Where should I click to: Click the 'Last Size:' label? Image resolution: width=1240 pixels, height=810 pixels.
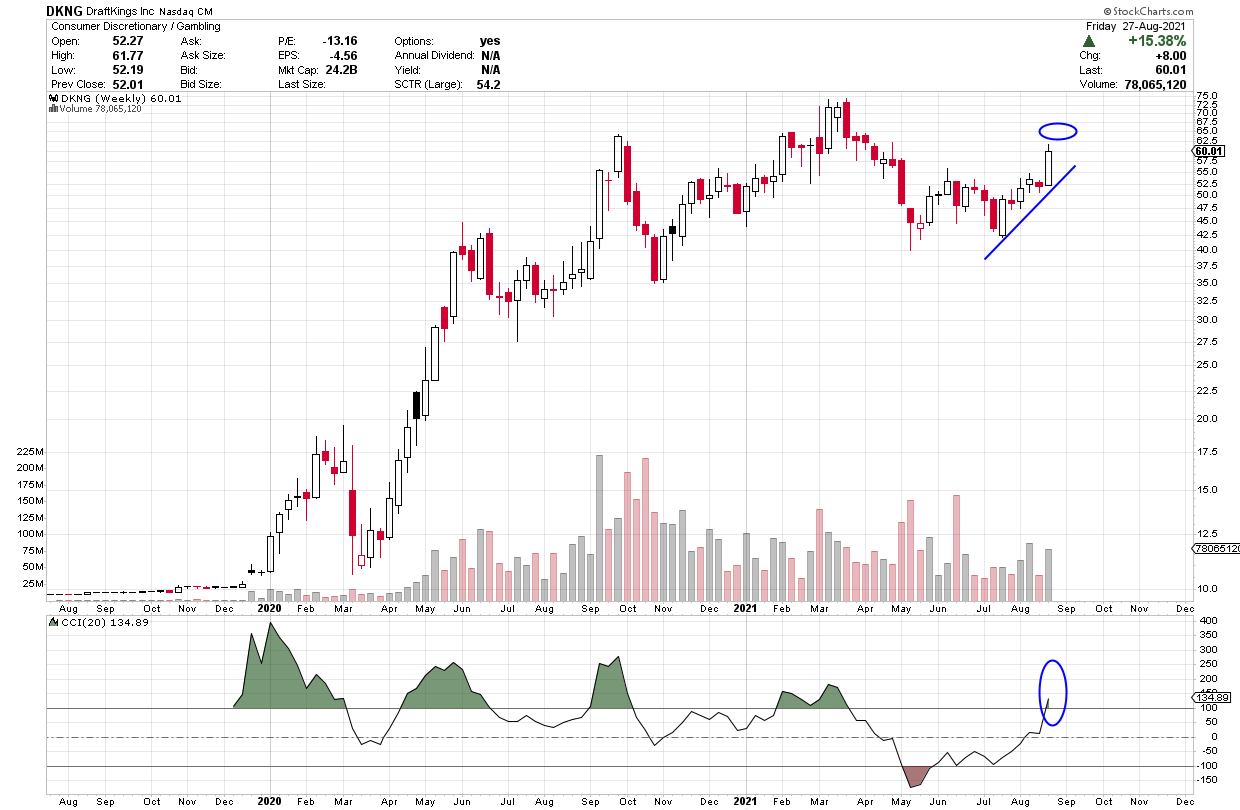pyautogui.click(x=302, y=84)
